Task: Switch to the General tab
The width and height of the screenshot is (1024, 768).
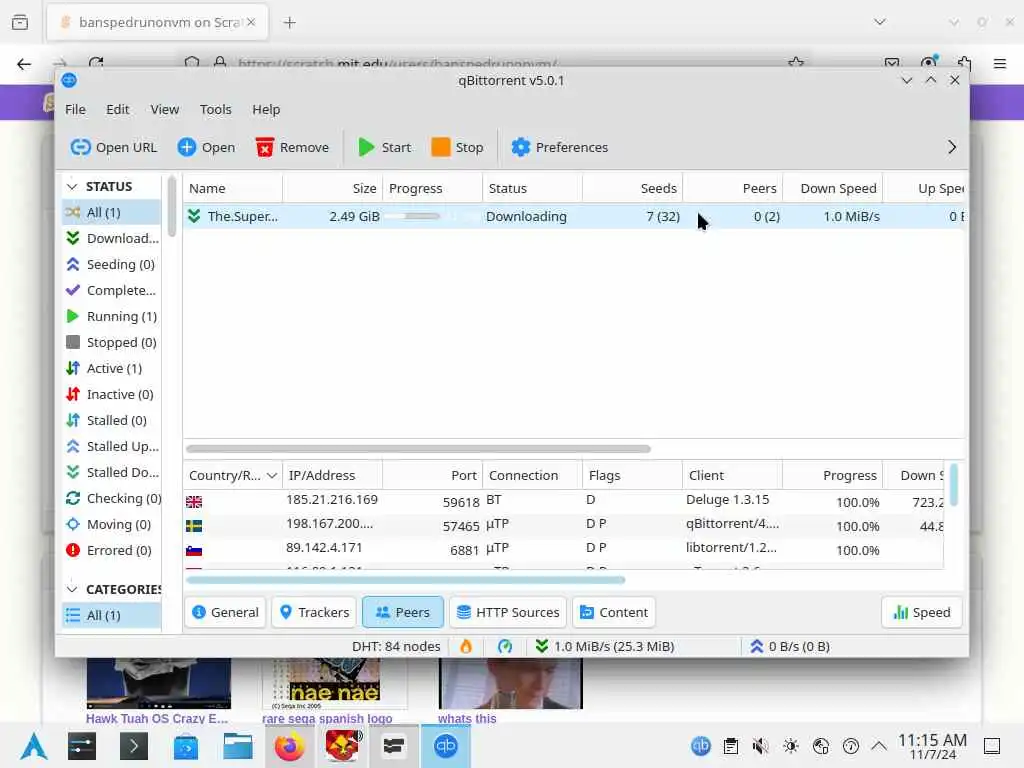Action: click(x=225, y=613)
